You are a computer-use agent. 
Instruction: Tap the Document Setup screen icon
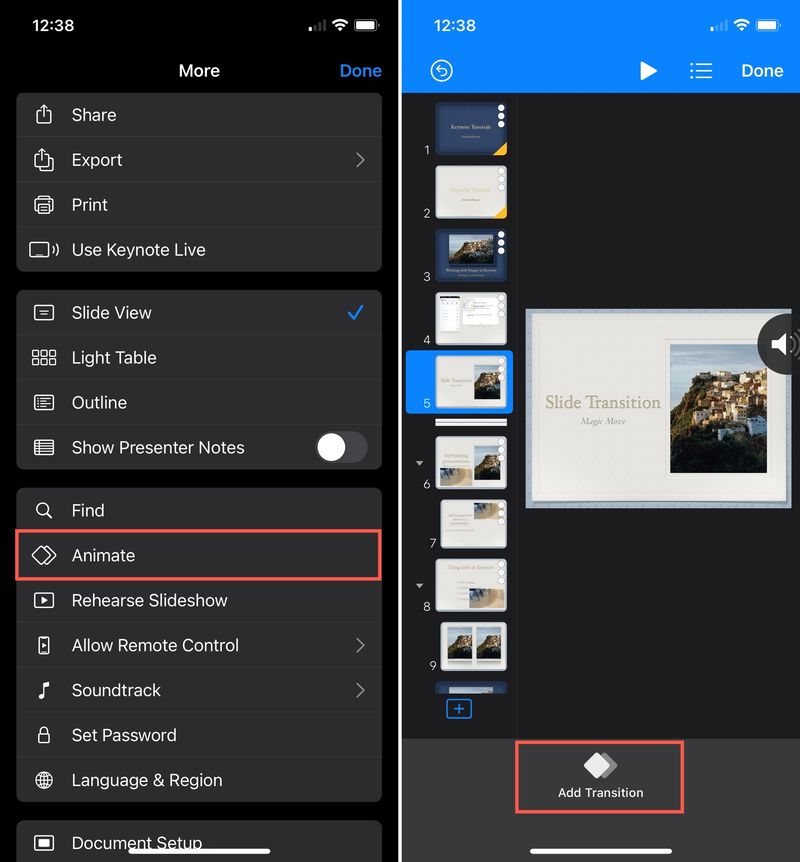tap(44, 843)
